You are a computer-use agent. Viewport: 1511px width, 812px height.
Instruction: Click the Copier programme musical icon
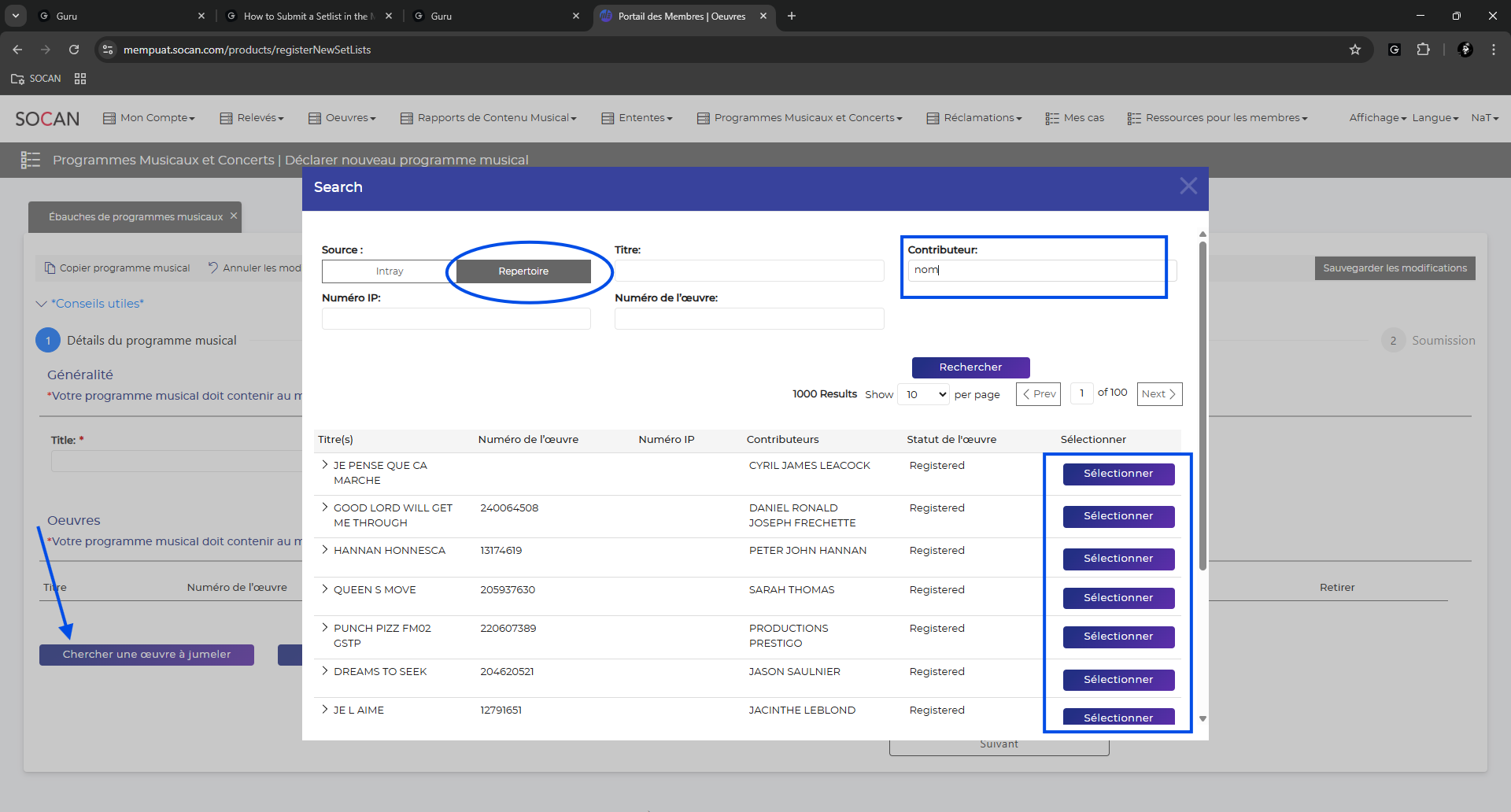pyautogui.click(x=50, y=268)
